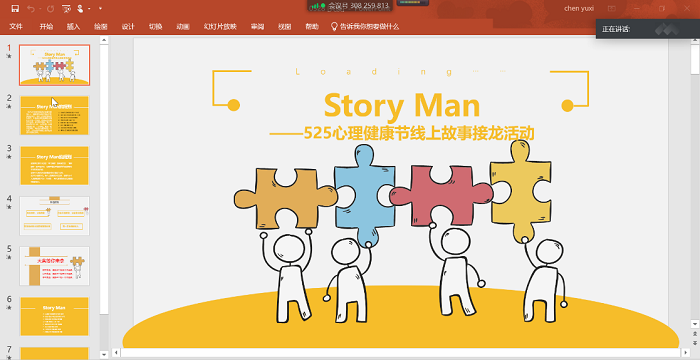Click the Save icon in quick access toolbar
This screenshot has width=700, height=360.
(15, 8)
